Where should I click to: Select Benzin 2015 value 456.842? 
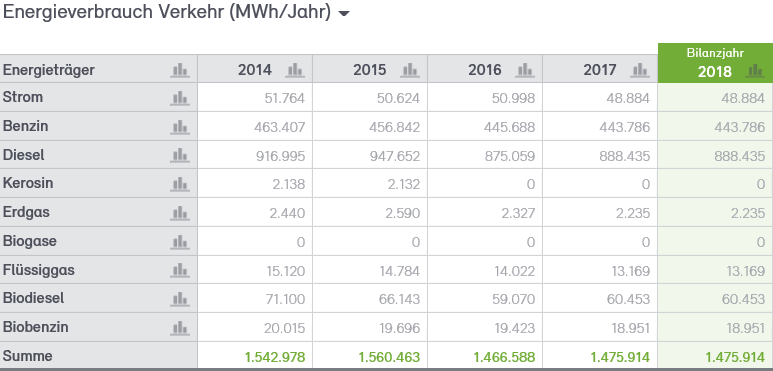[x=394, y=127]
